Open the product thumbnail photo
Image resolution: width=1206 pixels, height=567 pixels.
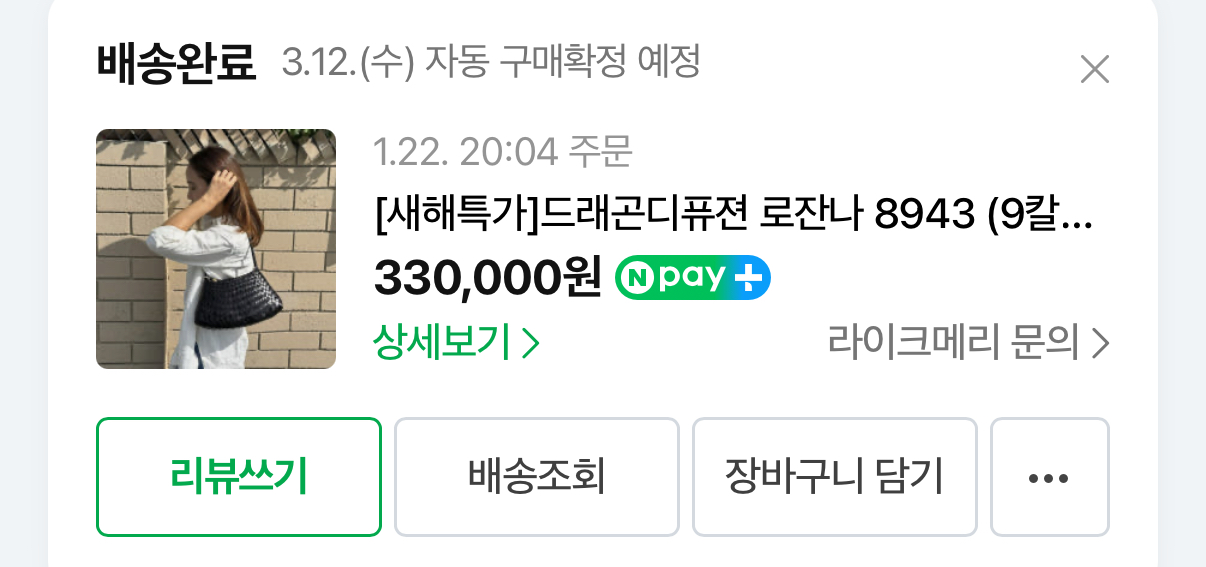216,249
